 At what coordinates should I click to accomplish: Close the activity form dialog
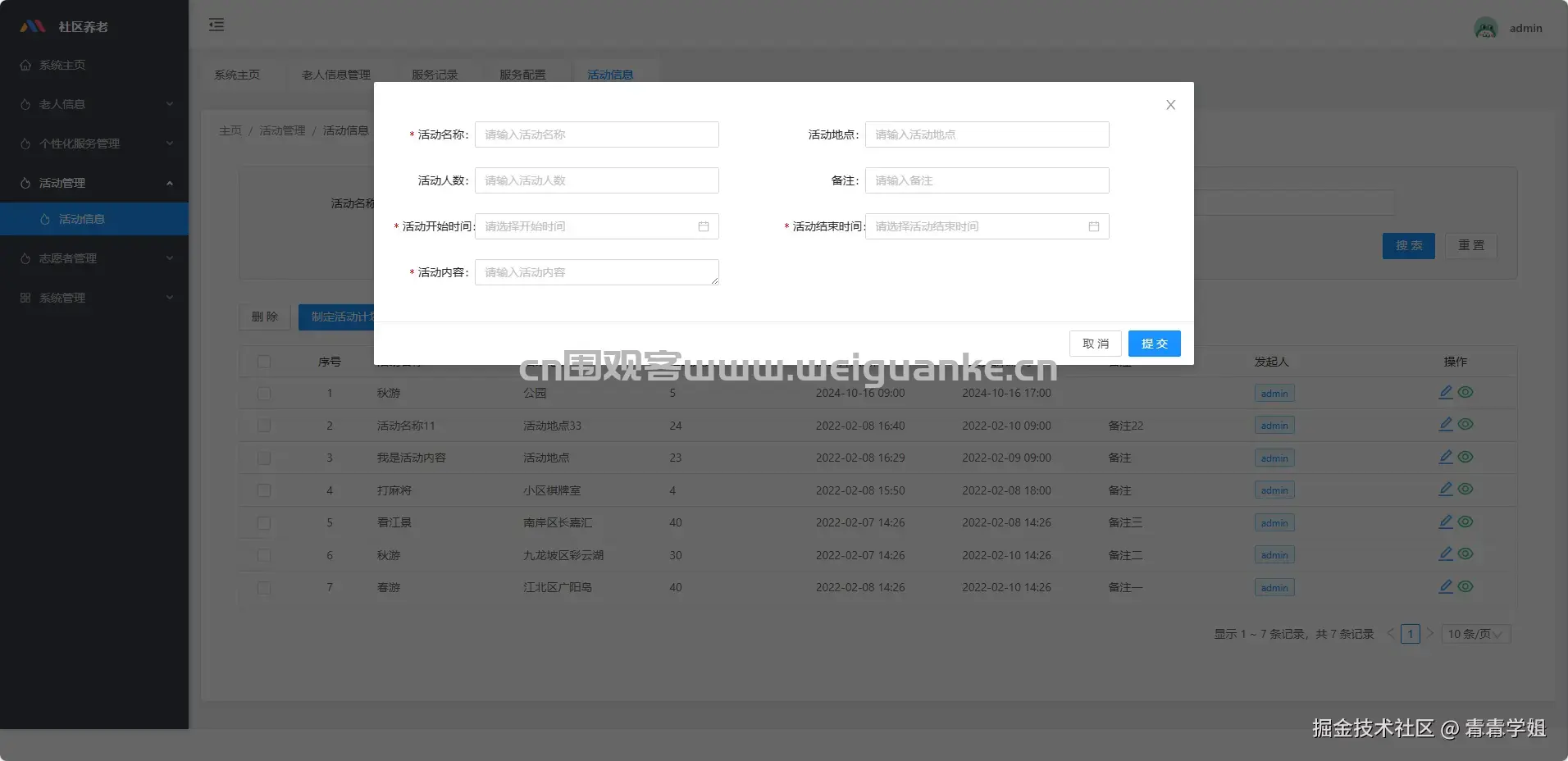tap(1170, 105)
